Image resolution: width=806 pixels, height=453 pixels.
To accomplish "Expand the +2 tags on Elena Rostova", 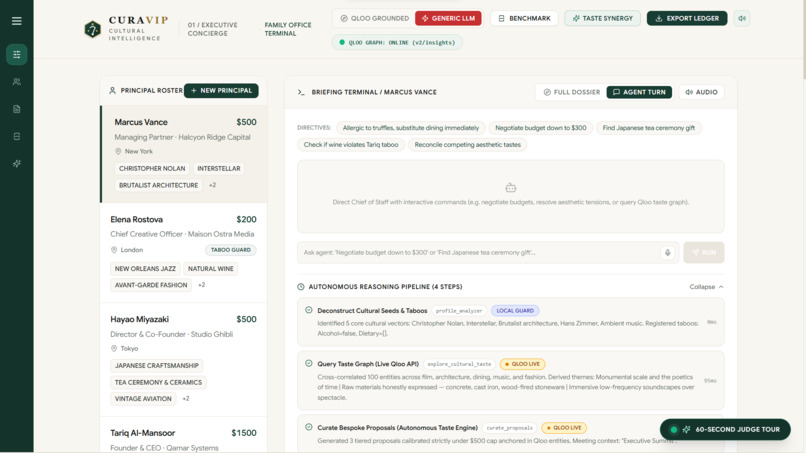I will tap(202, 285).
